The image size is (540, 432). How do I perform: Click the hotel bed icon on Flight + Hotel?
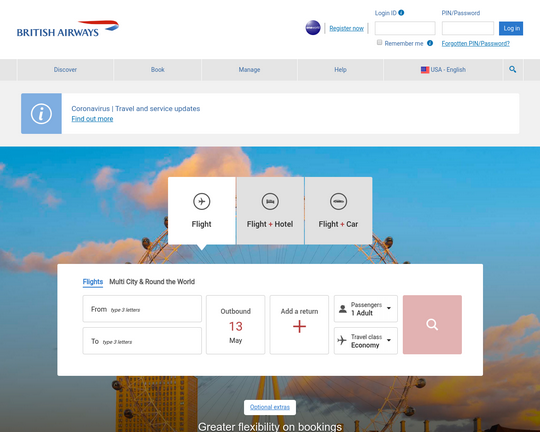[x=270, y=201]
